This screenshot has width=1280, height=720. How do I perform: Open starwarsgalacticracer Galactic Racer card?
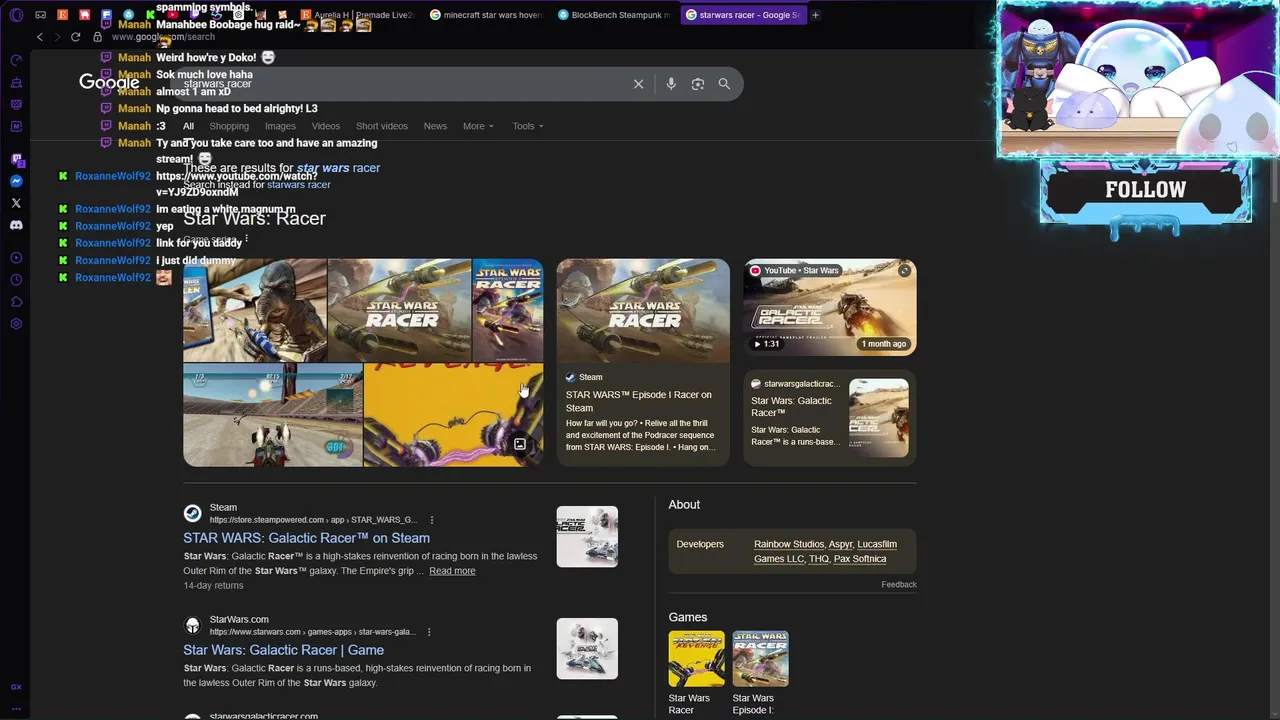click(x=829, y=417)
